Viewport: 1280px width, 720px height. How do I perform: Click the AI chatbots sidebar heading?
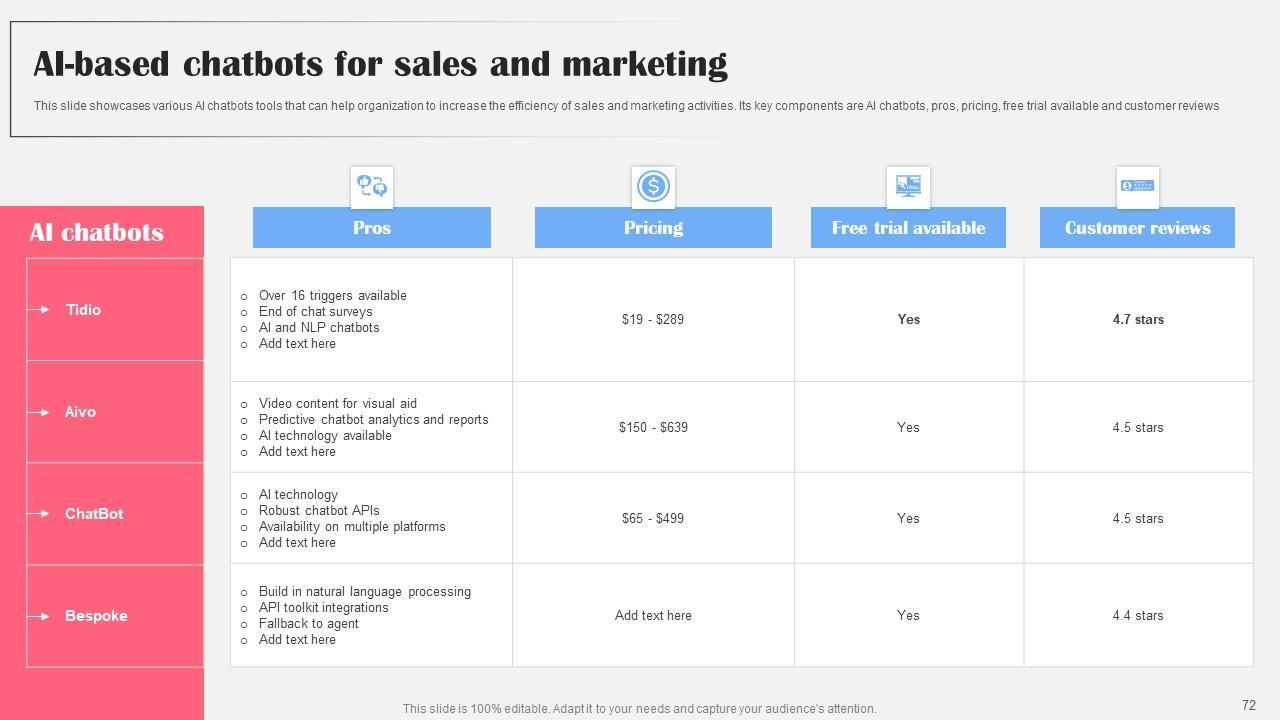click(97, 233)
